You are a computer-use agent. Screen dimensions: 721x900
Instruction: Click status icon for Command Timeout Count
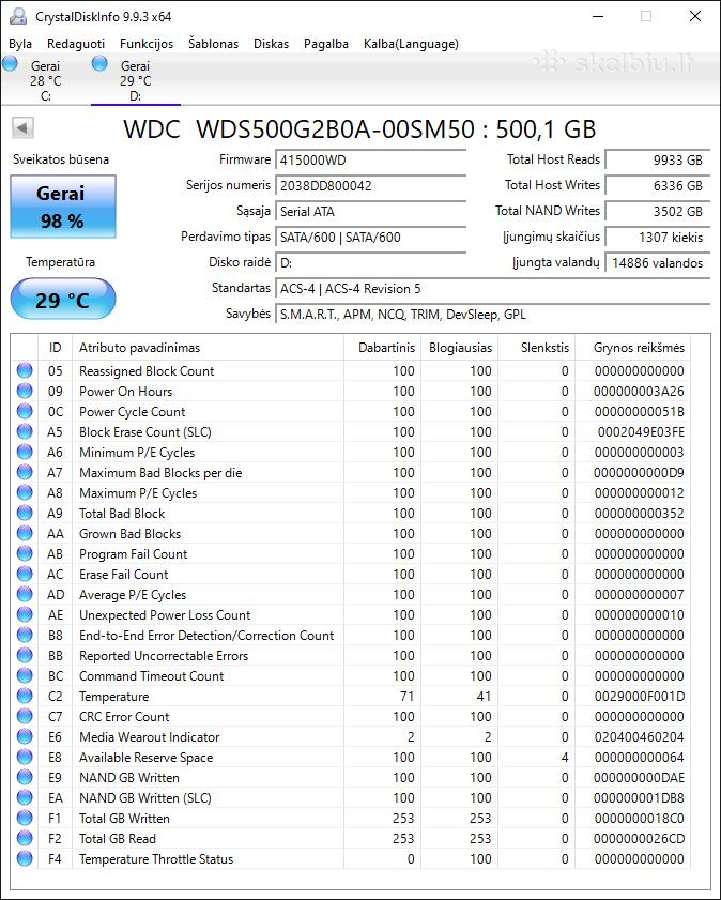pos(25,676)
